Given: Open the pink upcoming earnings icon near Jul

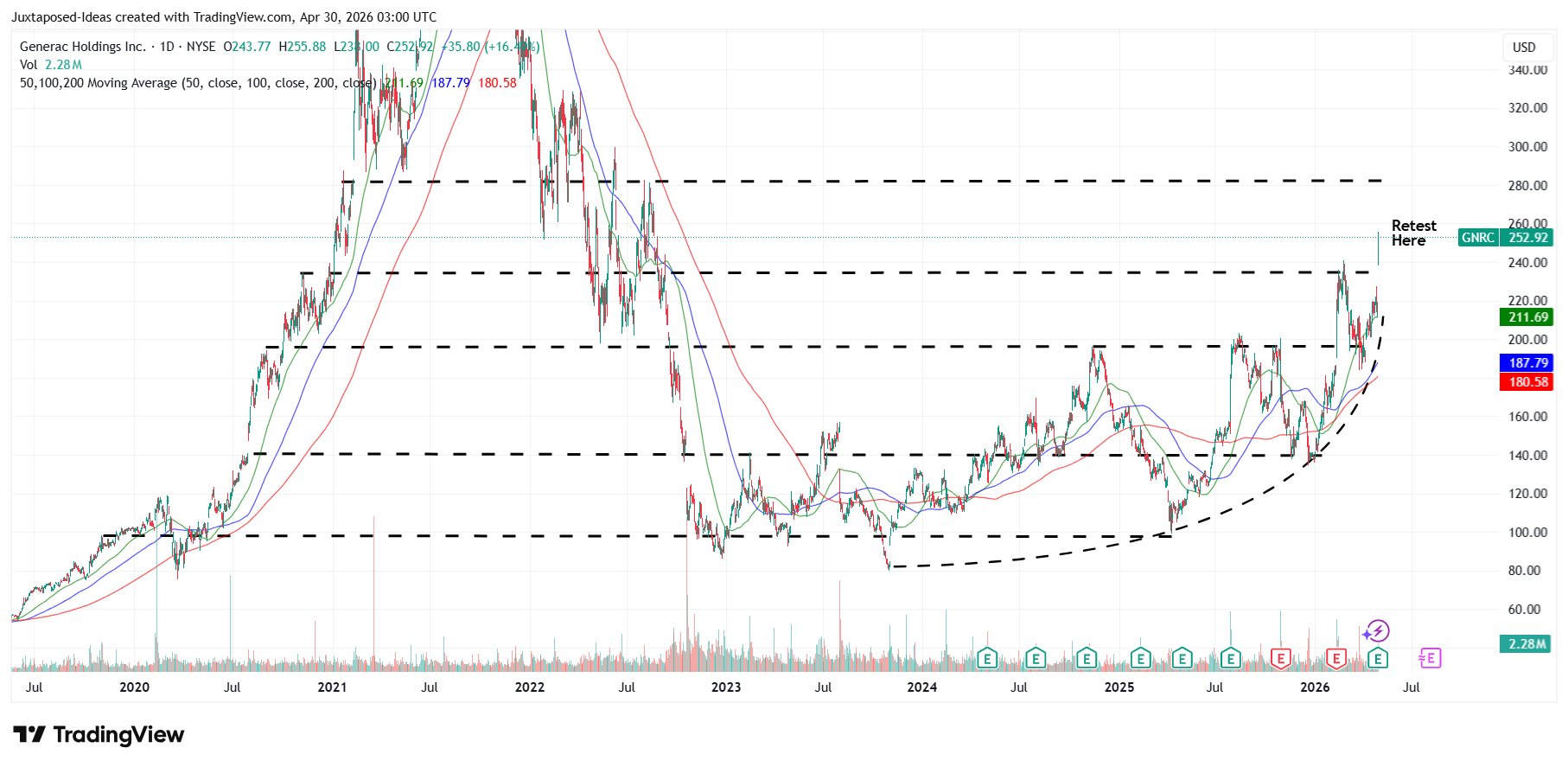Looking at the screenshot, I should [x=1430, y=659].
